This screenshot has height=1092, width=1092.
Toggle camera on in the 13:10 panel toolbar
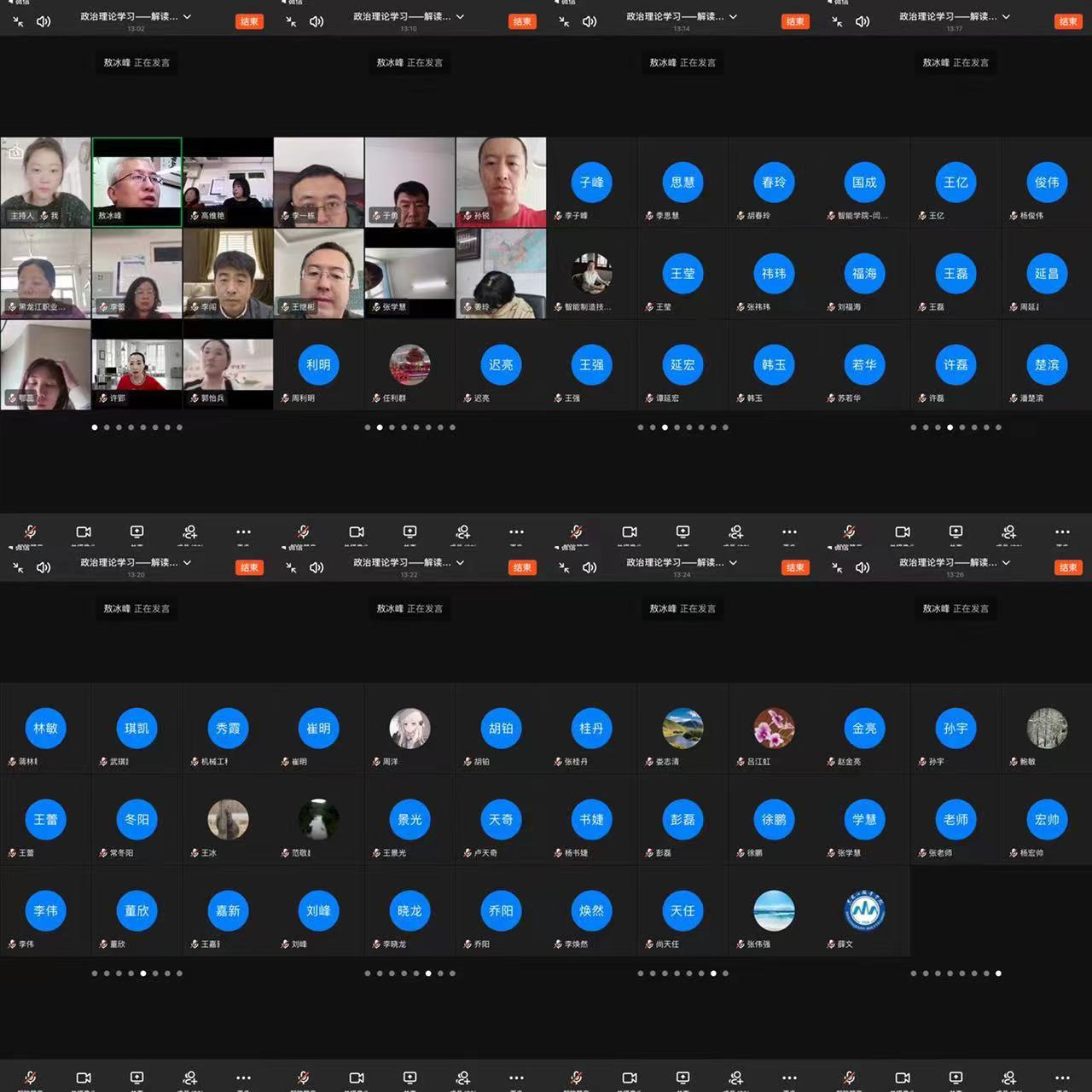click(x=357, y=531)
